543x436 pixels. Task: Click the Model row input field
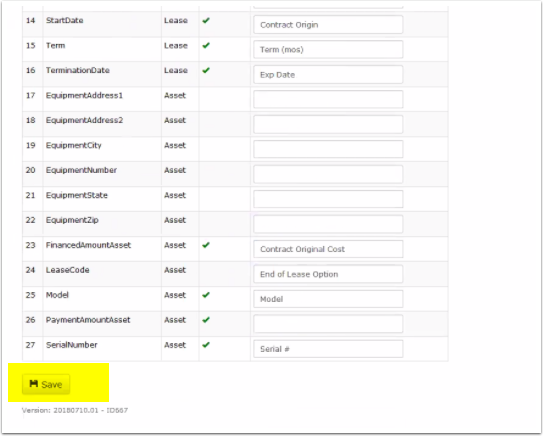[328, 299]
